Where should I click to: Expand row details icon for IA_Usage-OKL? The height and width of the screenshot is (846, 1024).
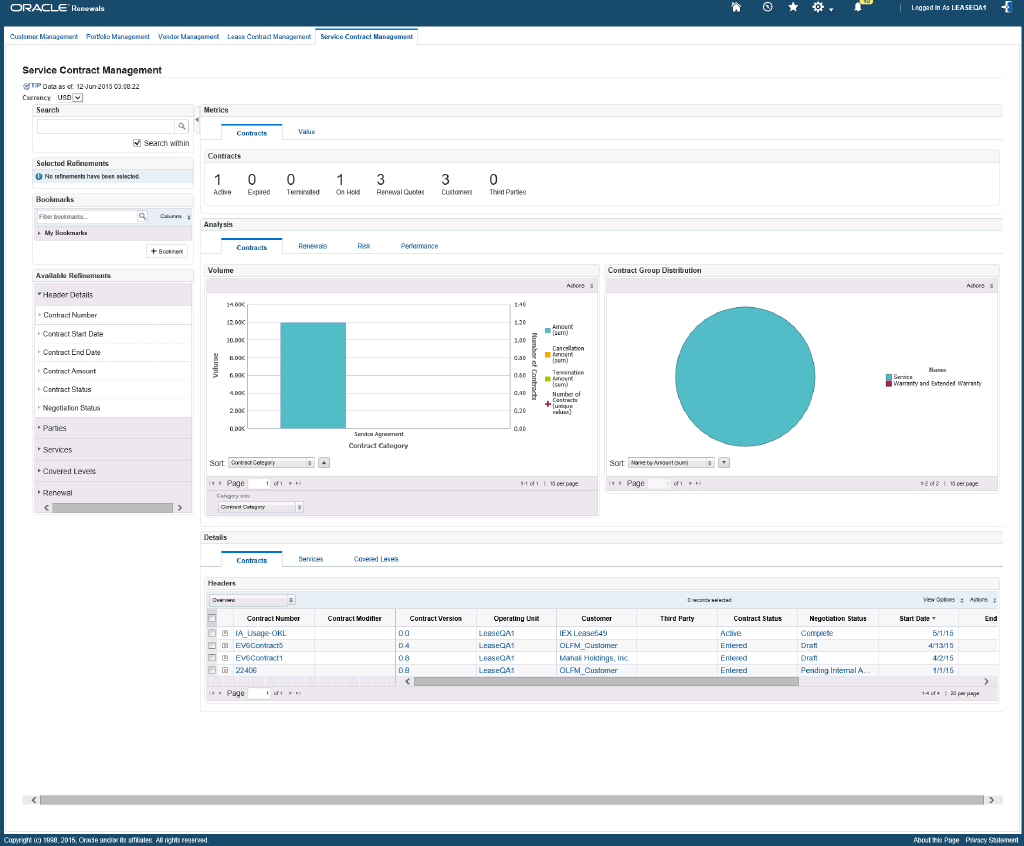point(225,633)
